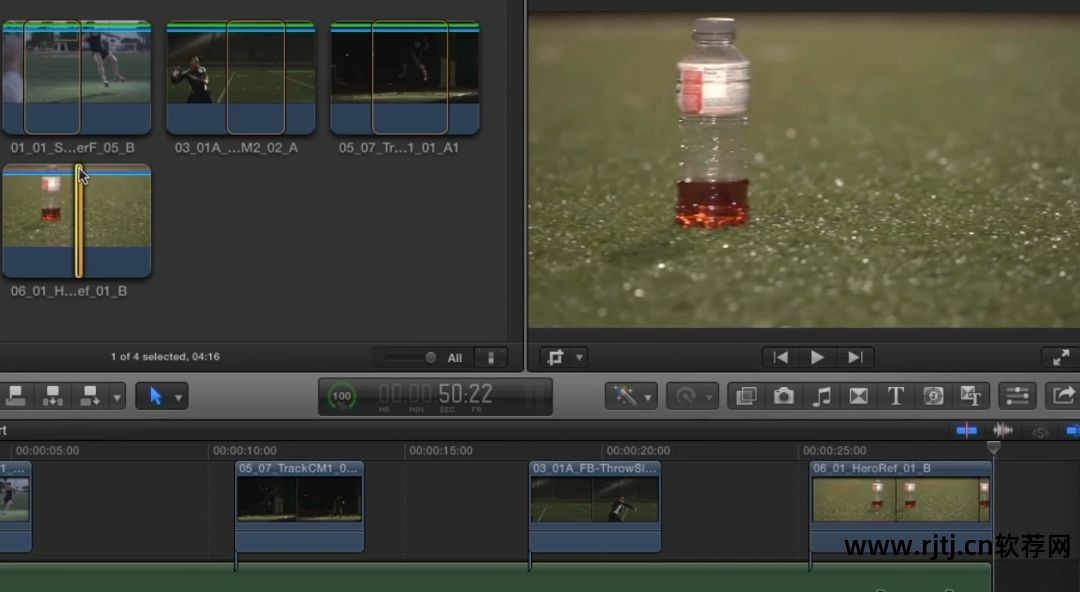Select timeline clip 06_01_HeroRef_01_B

[901, 507]
